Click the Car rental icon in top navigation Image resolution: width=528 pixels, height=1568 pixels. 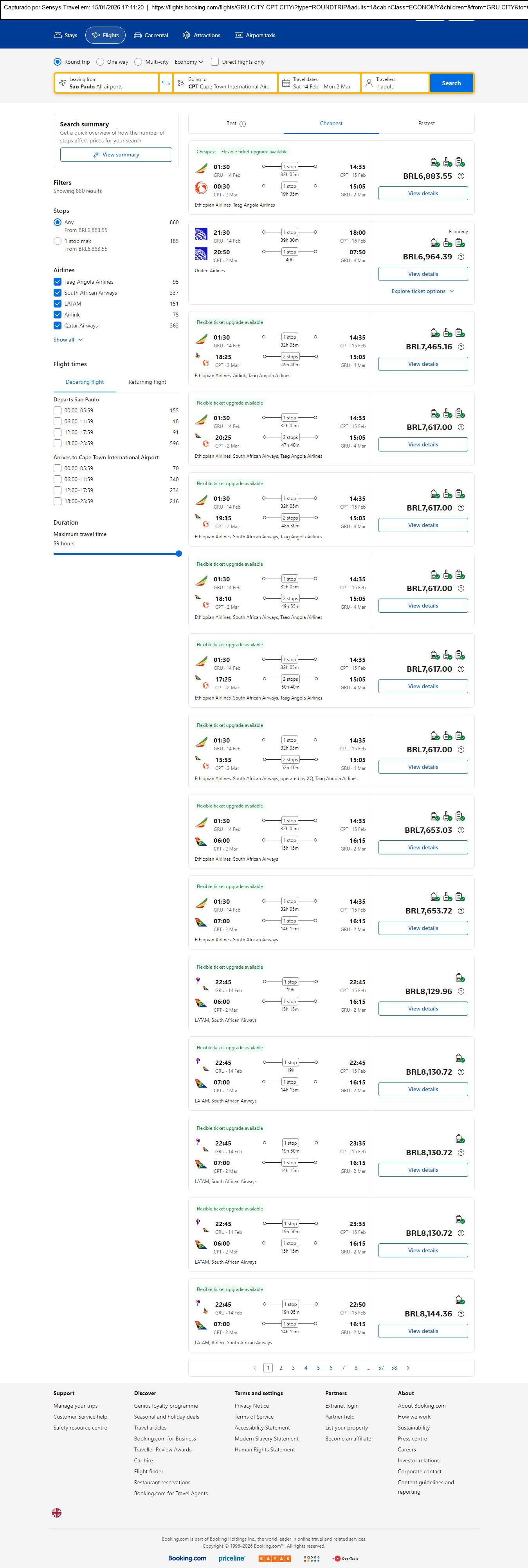point(138,35)
